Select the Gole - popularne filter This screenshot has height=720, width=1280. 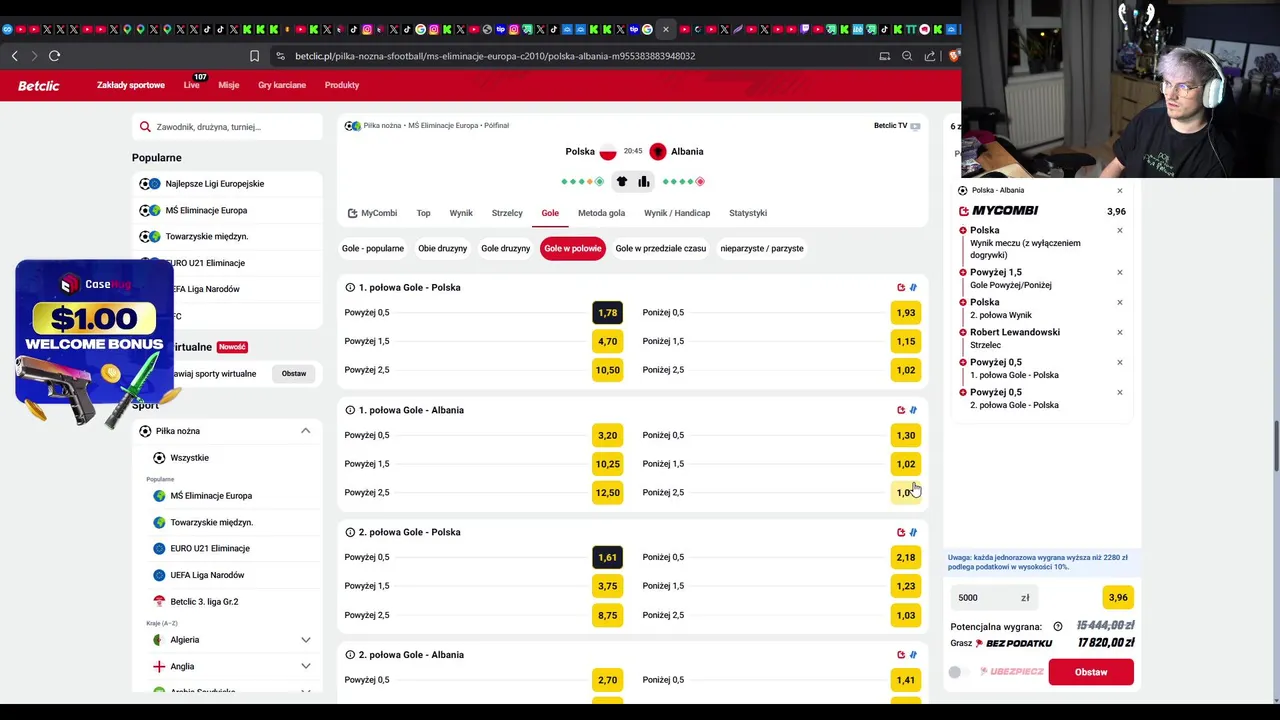[x=373, y=248]
